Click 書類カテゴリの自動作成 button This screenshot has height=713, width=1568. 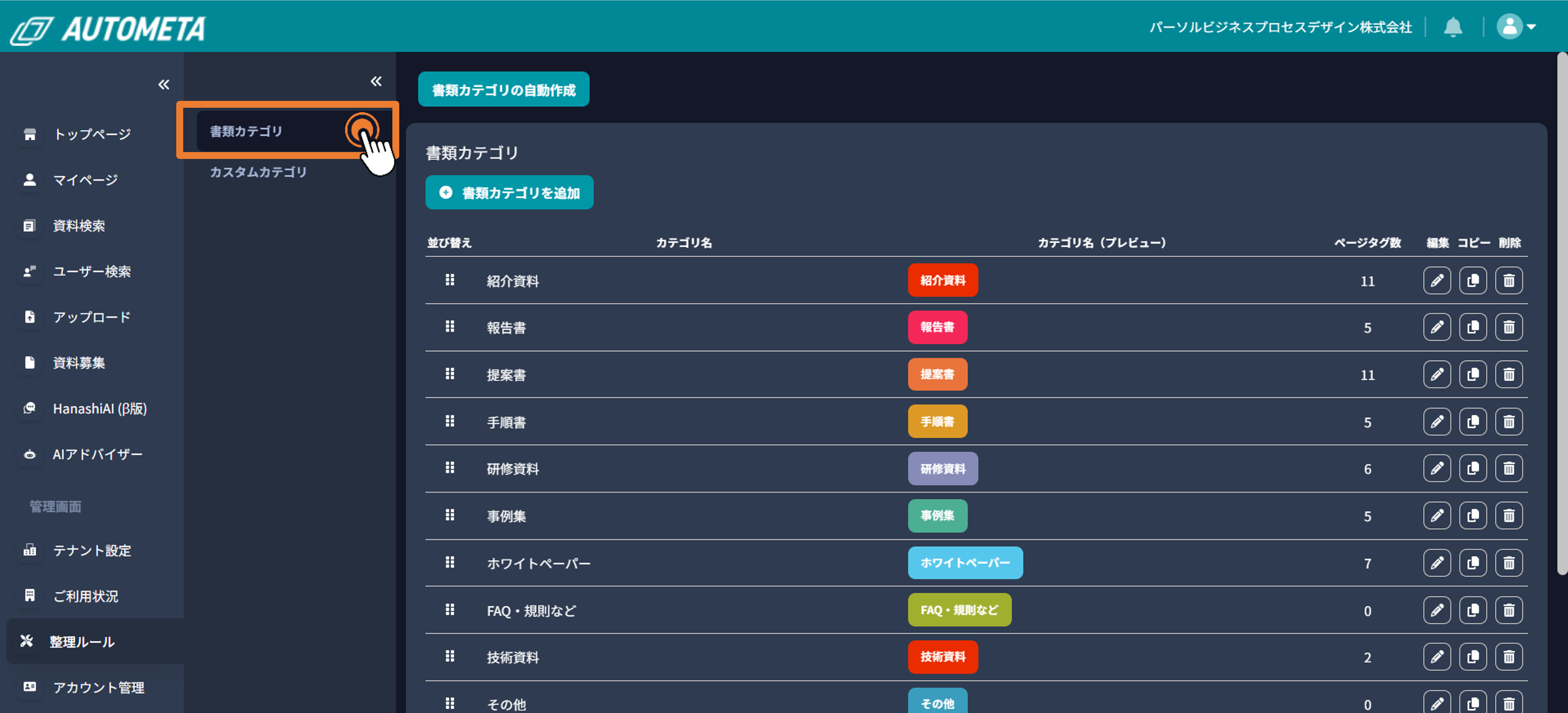tap(504, 90)
